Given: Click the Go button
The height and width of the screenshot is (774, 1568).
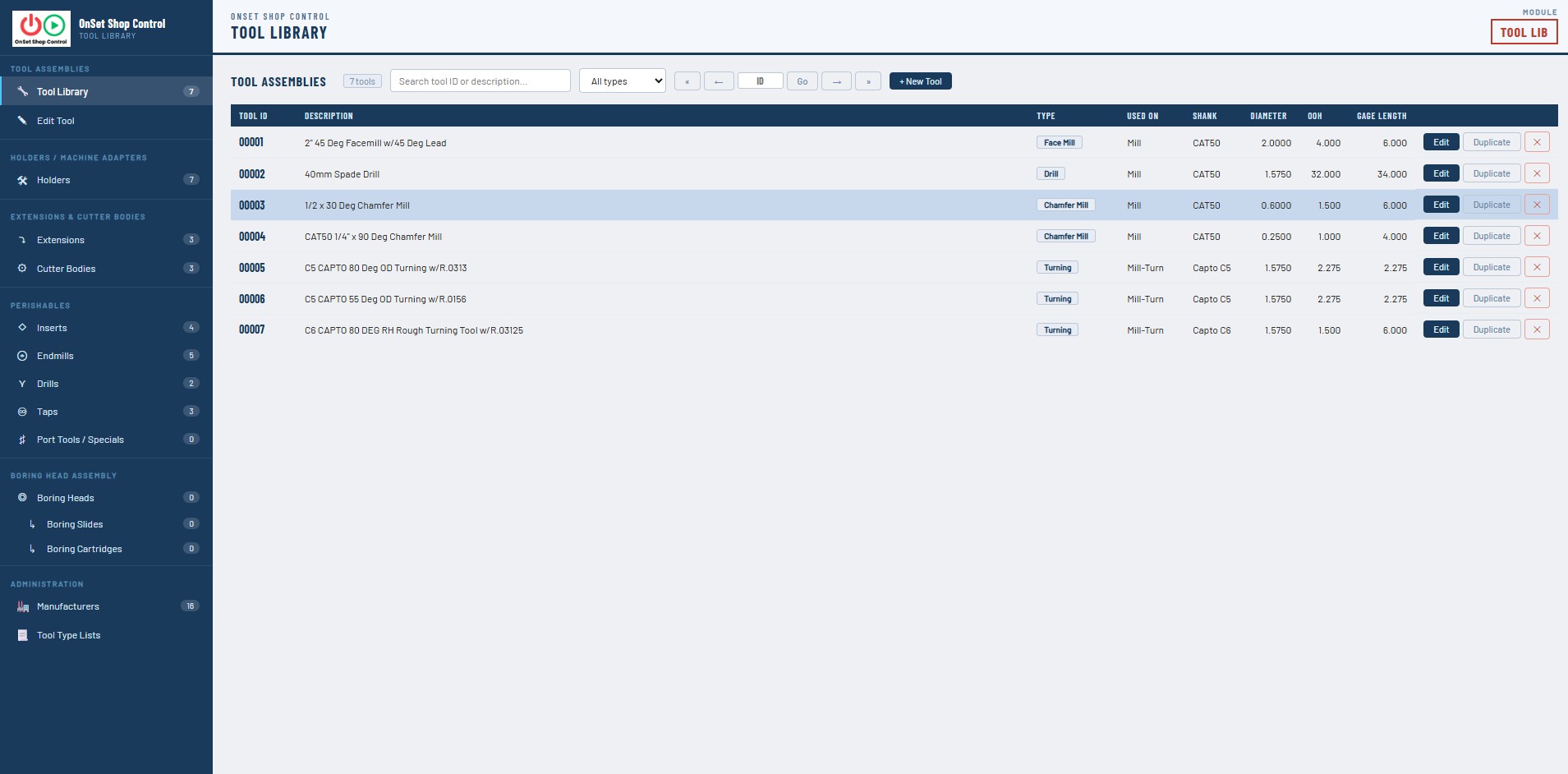Looking at the screenshot, I should (x=802, y=81).
